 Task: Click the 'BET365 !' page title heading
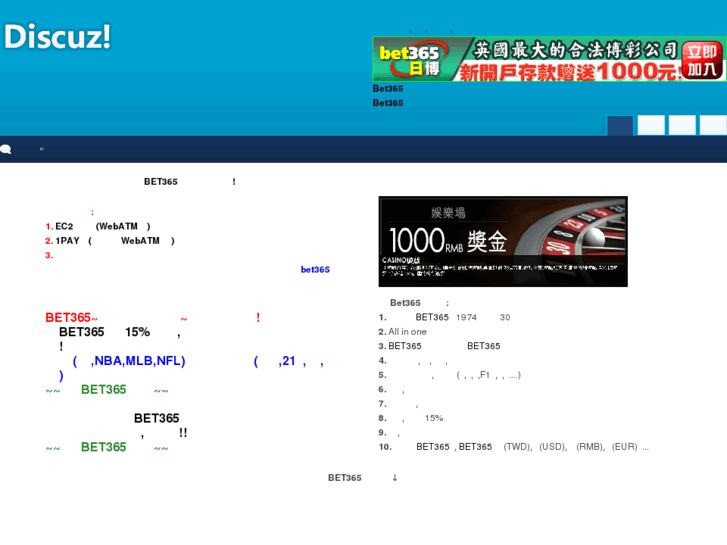click(190, 182)
